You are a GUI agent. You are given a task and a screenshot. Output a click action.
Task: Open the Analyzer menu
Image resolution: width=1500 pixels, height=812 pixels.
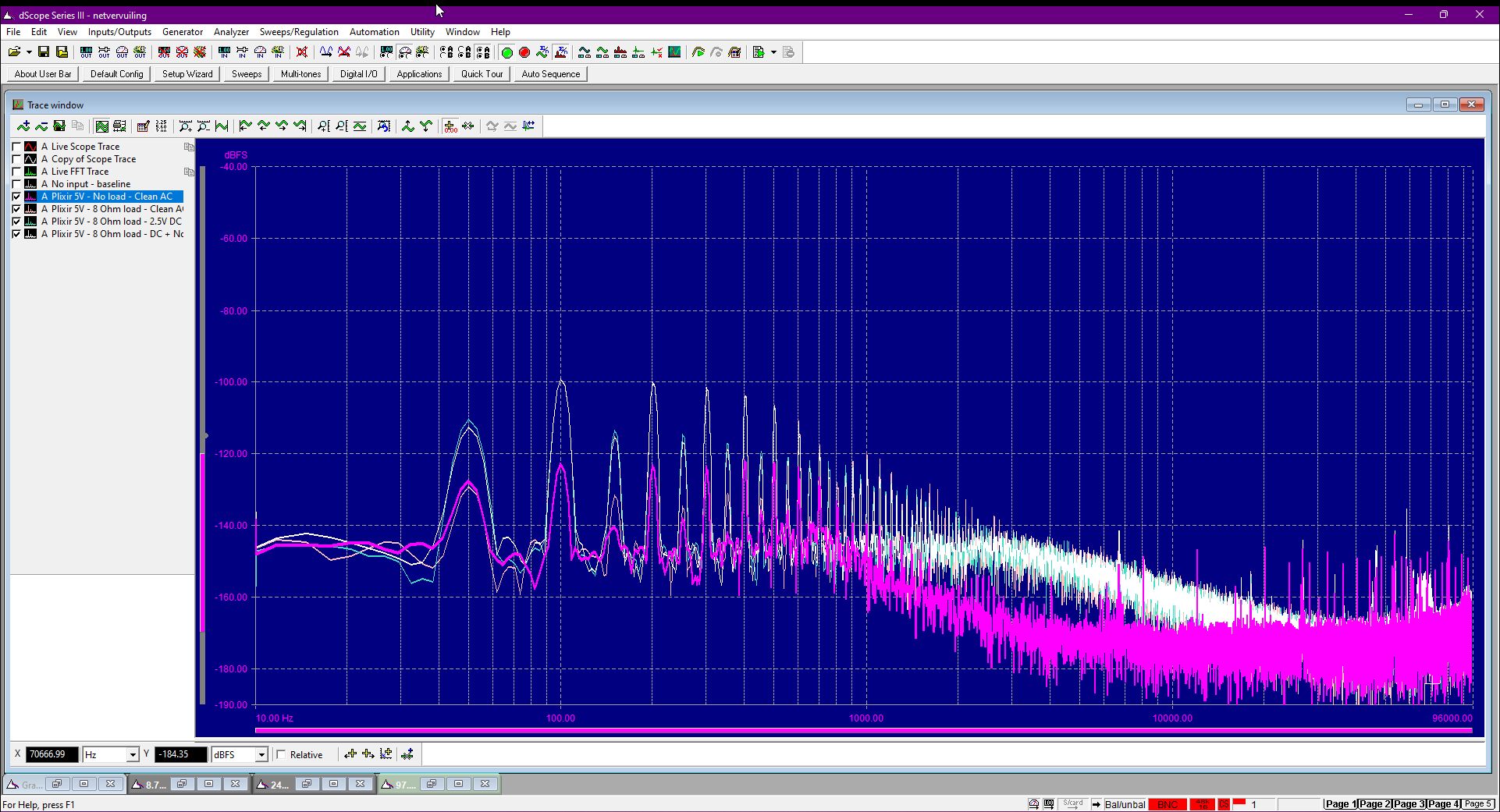coord(231,32)
